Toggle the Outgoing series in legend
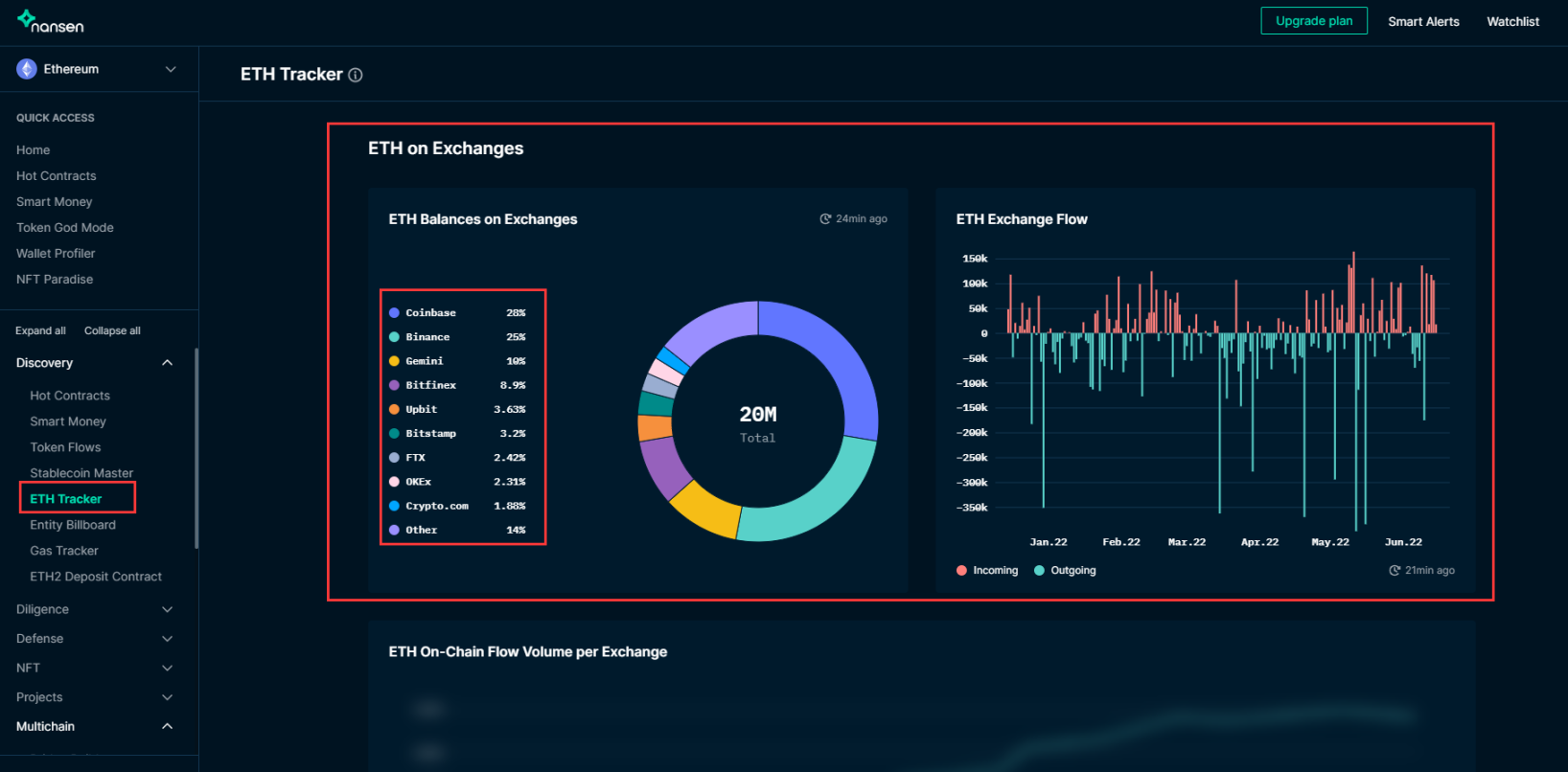The height and width of the screenshot is (772, 1568). click(1065, 571)
